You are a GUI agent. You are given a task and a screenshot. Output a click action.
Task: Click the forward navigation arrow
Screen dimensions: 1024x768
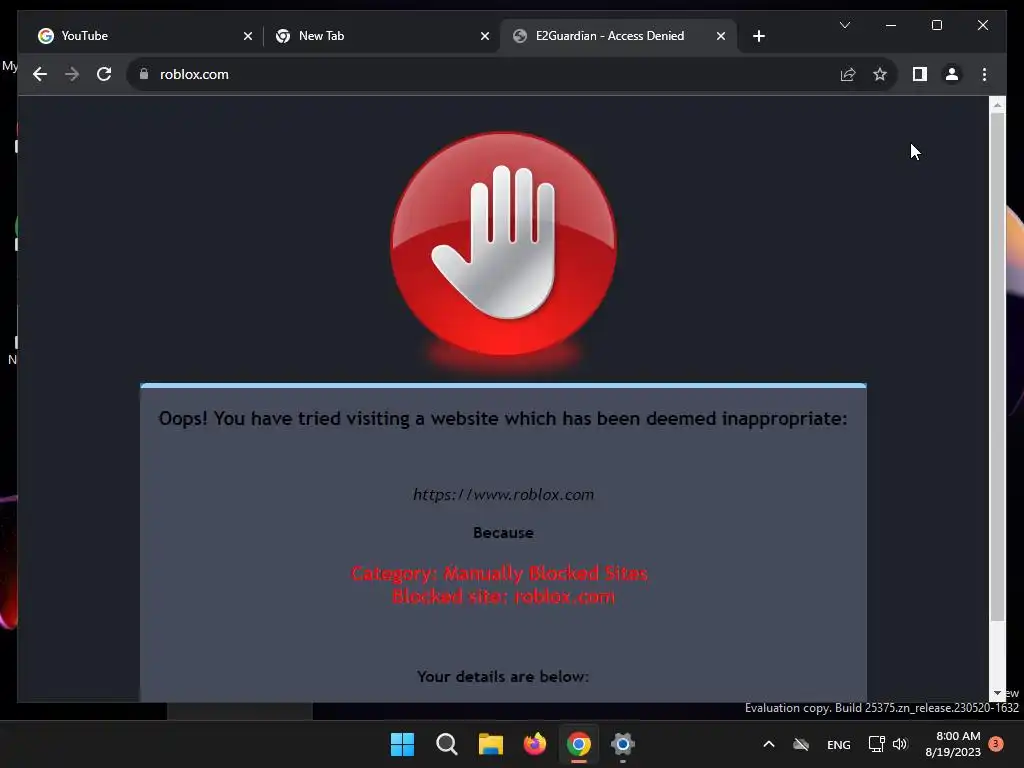point(72,74)
